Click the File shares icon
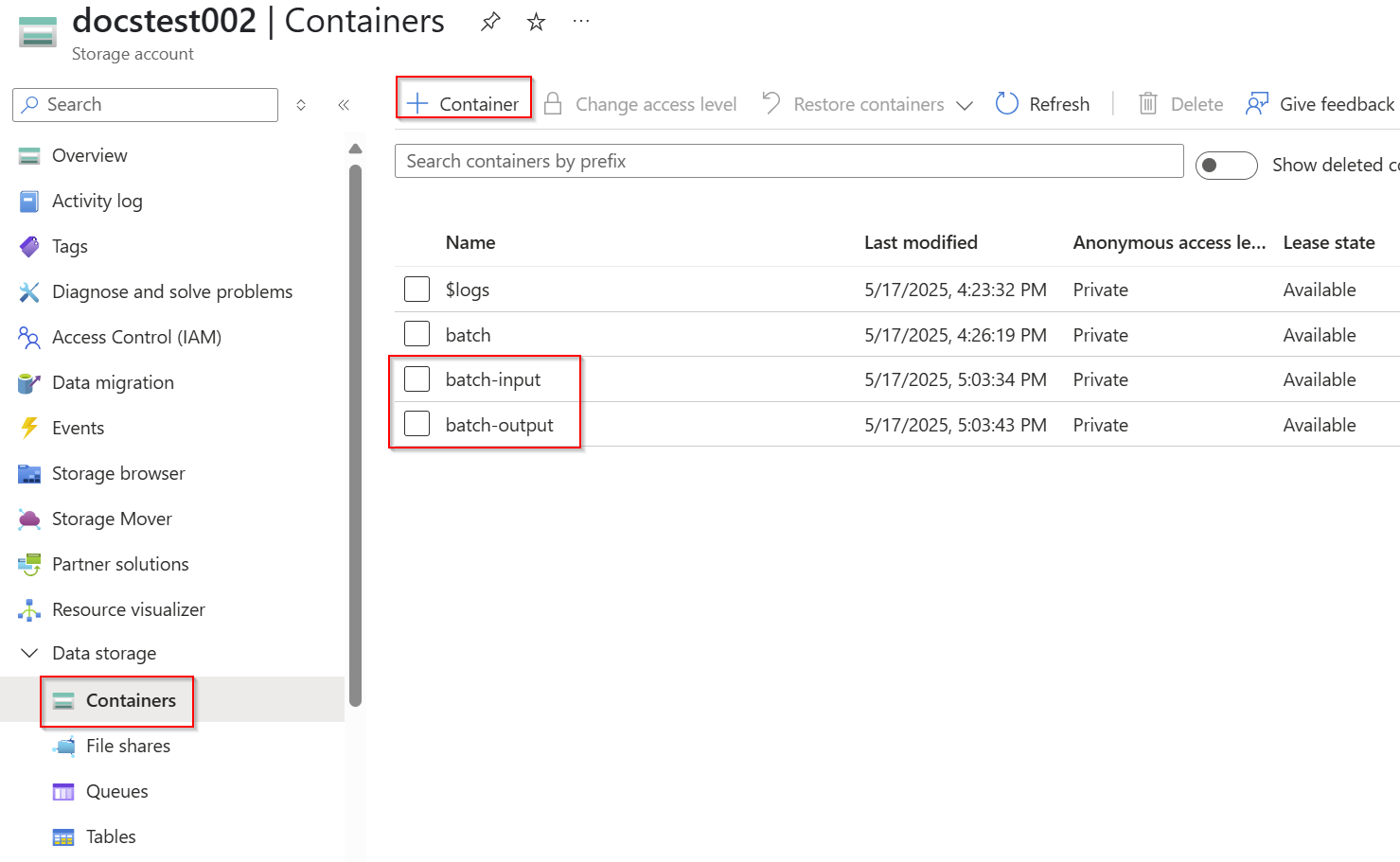This screenshot has height=862, width=1400. (x=63, y=747)
